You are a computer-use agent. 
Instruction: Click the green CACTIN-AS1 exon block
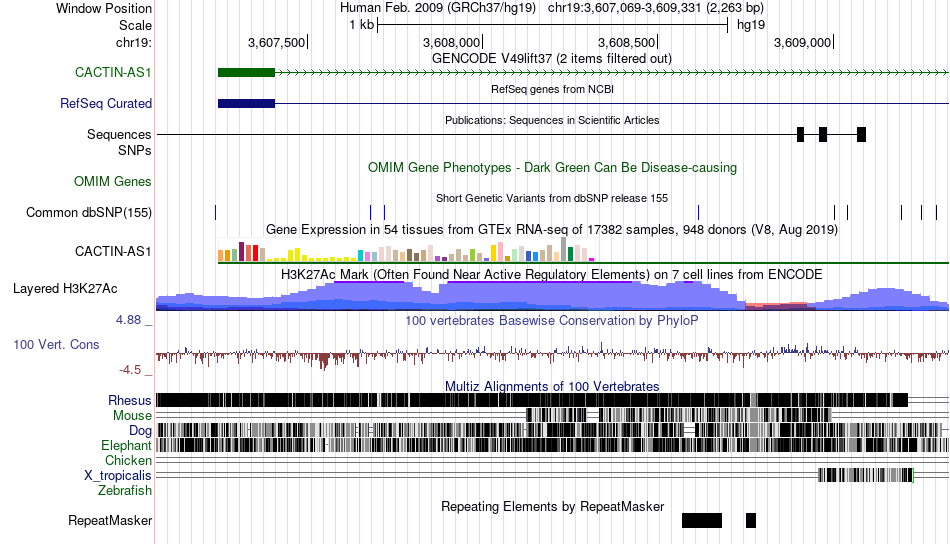pos(247,73)
